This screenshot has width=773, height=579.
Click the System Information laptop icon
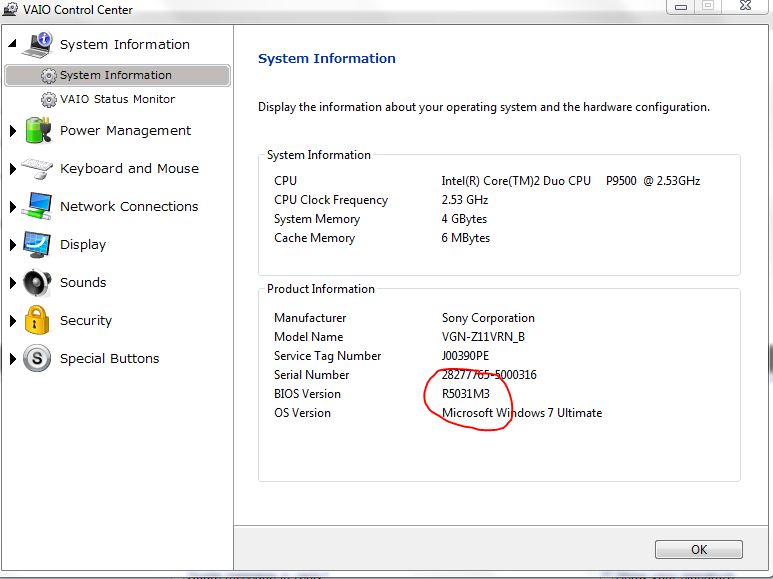(x=37, y=44)
